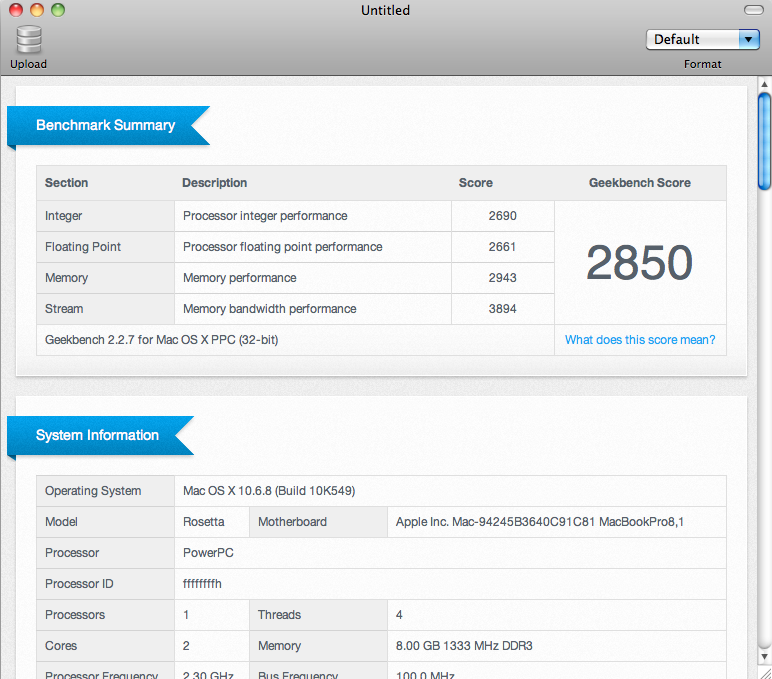Image resolution: width=772 pixels, height=679 pixels.
Task: Click the toolbar toggle pill button
Action: pyautogui.click(x=753, y=10)
